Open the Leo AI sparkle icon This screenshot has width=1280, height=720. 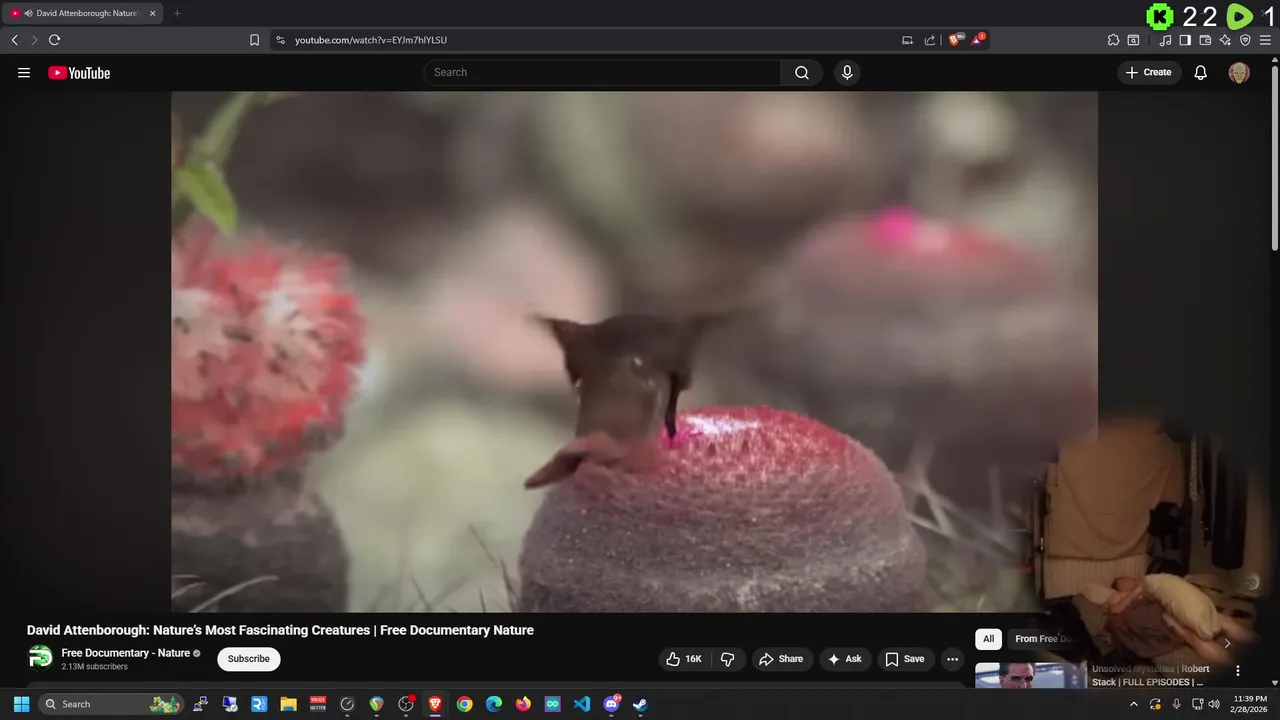[x=1225, y=40]
